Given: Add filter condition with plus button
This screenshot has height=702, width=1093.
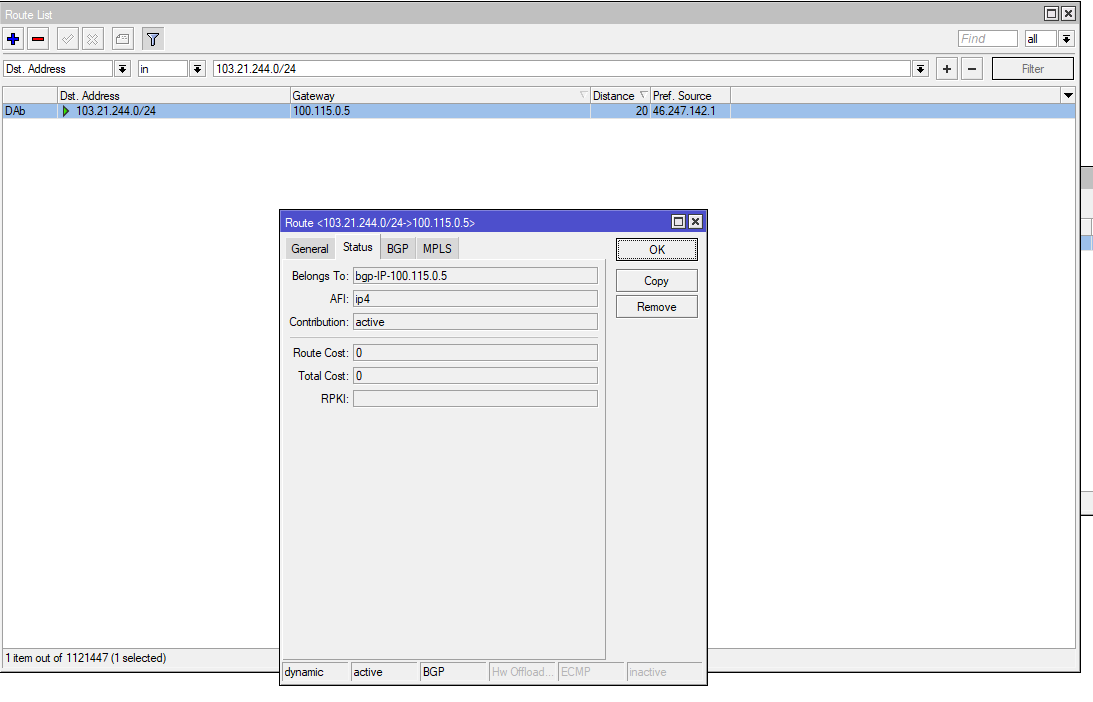Looking at the screenshot, I should click(x=947, y=69).
